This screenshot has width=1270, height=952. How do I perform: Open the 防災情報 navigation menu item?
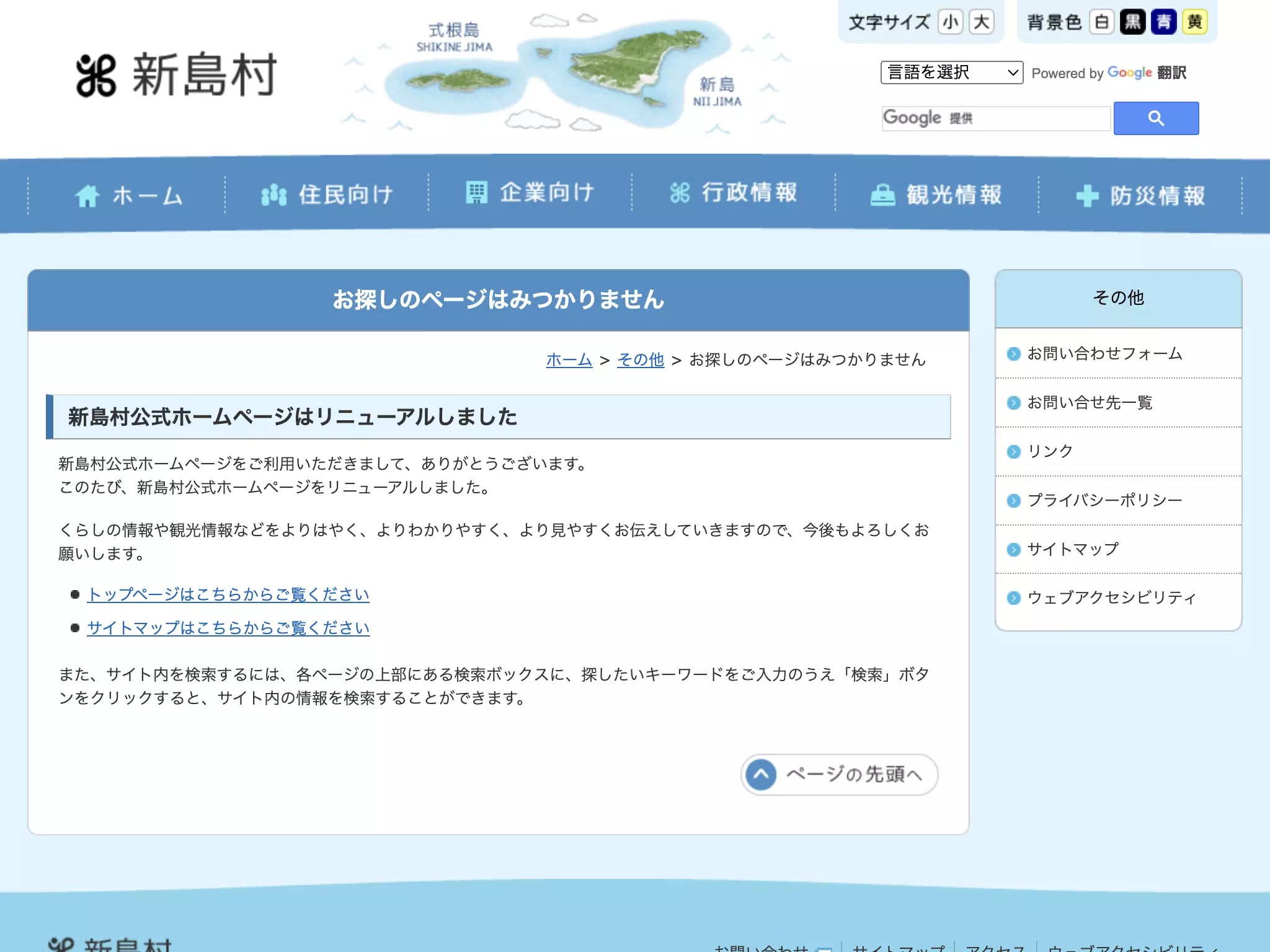[x=1140, y=196]
